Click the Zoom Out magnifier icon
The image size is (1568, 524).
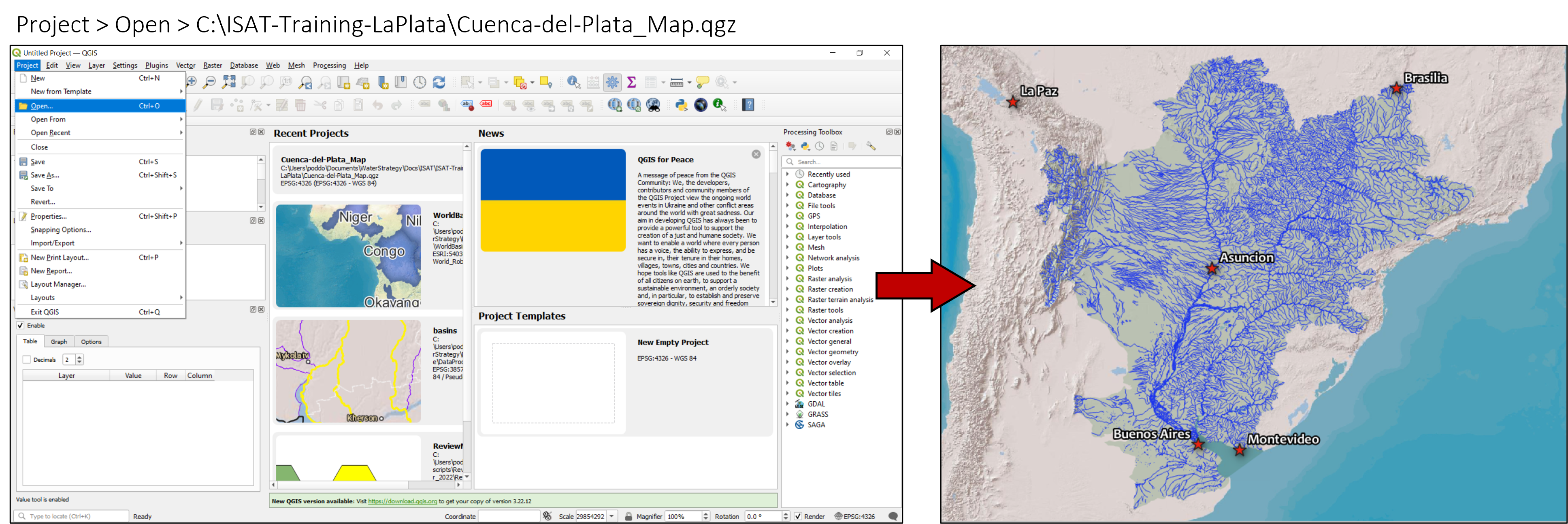209,82
